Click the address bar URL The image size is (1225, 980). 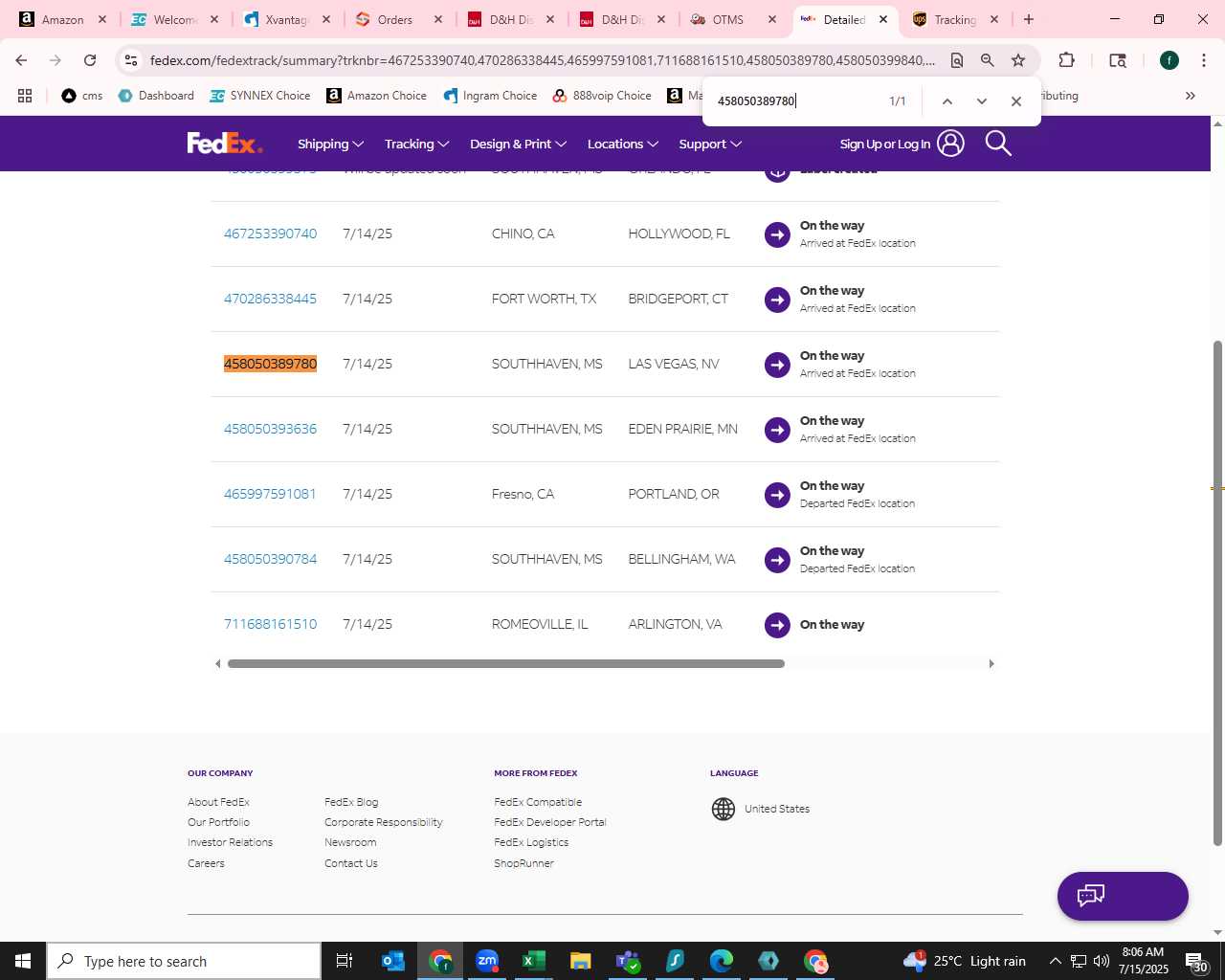click(543, 60)
